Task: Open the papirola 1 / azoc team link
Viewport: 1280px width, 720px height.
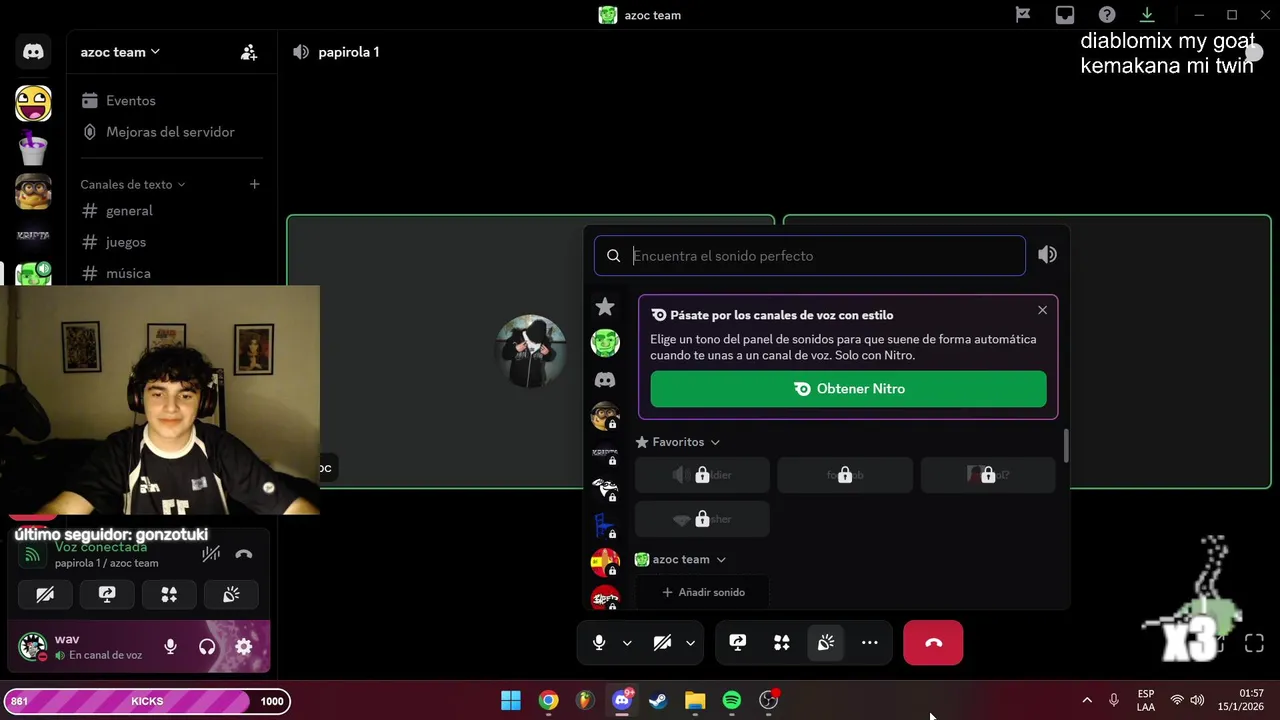Action: pyautogui.click(x=106, y=563)
